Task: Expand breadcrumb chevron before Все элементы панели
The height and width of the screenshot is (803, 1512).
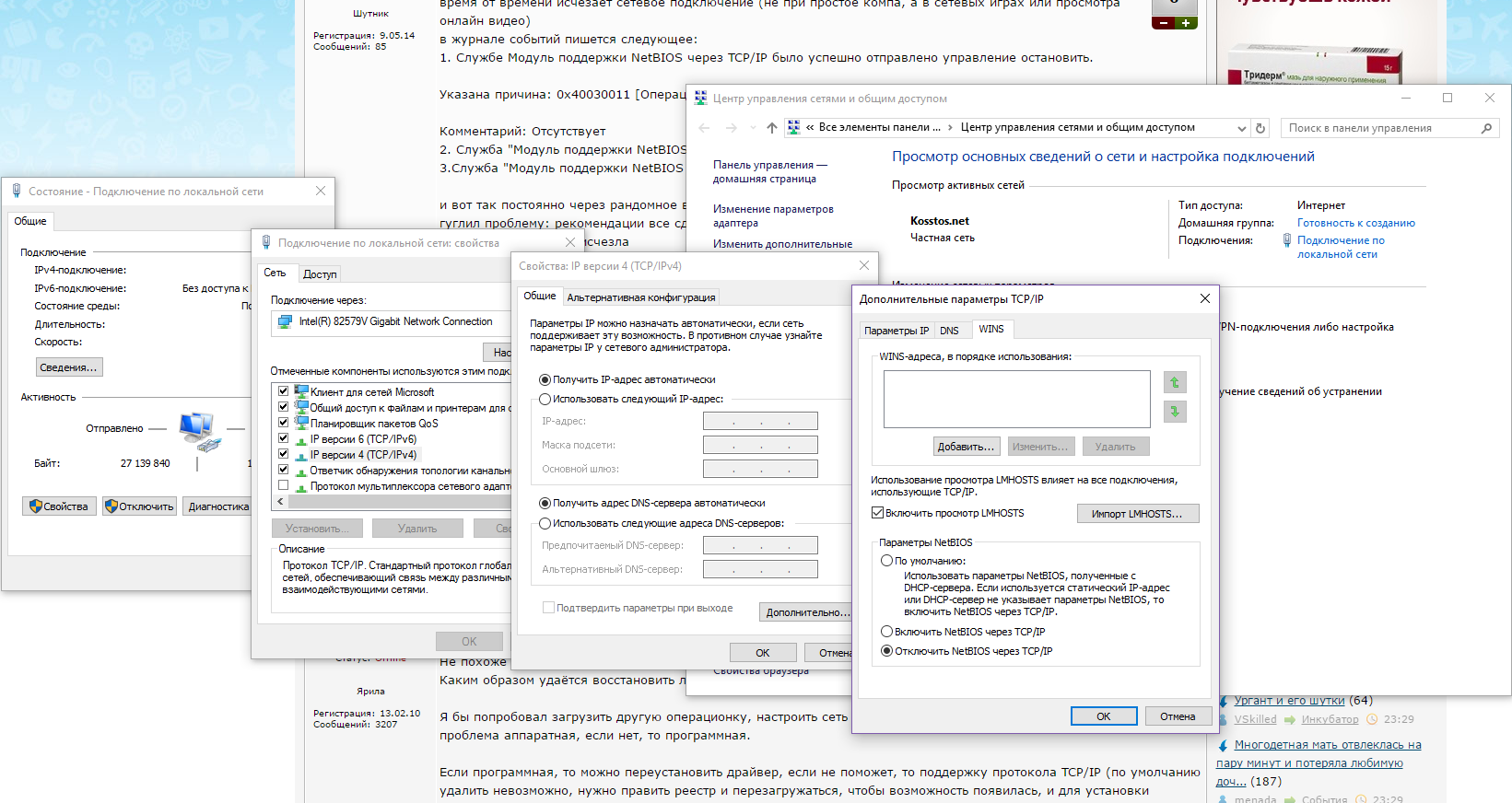Action: [810, 128]
